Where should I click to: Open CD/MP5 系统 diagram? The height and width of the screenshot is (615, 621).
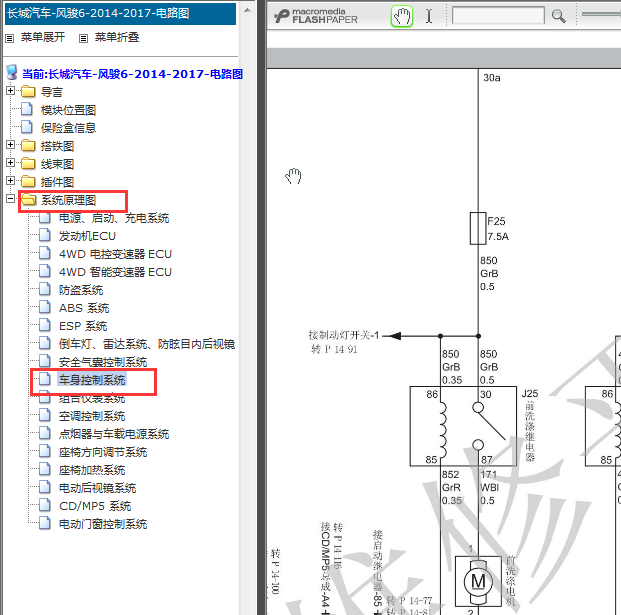pos(95,506)
